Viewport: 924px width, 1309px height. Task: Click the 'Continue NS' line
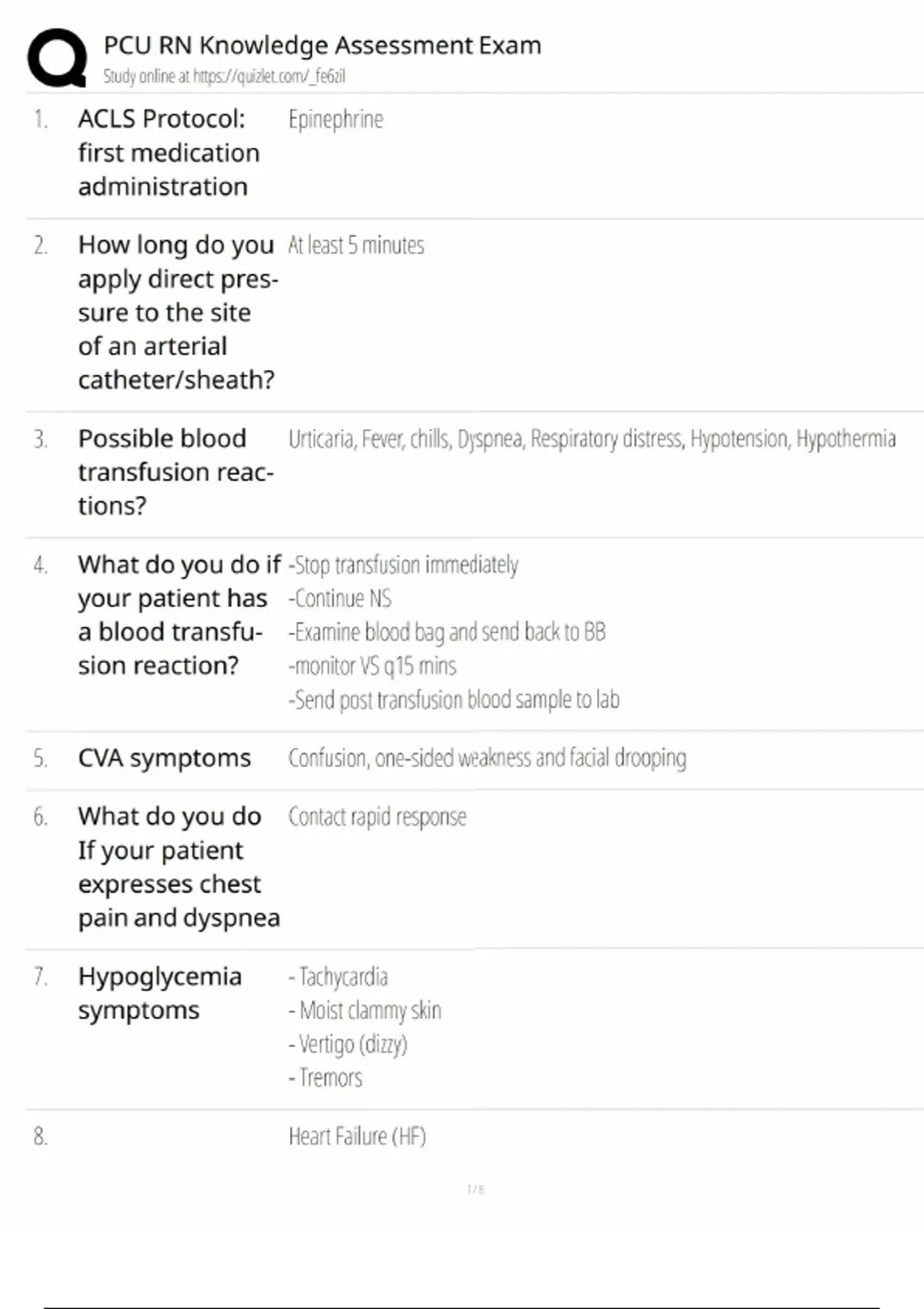point(340,598)
